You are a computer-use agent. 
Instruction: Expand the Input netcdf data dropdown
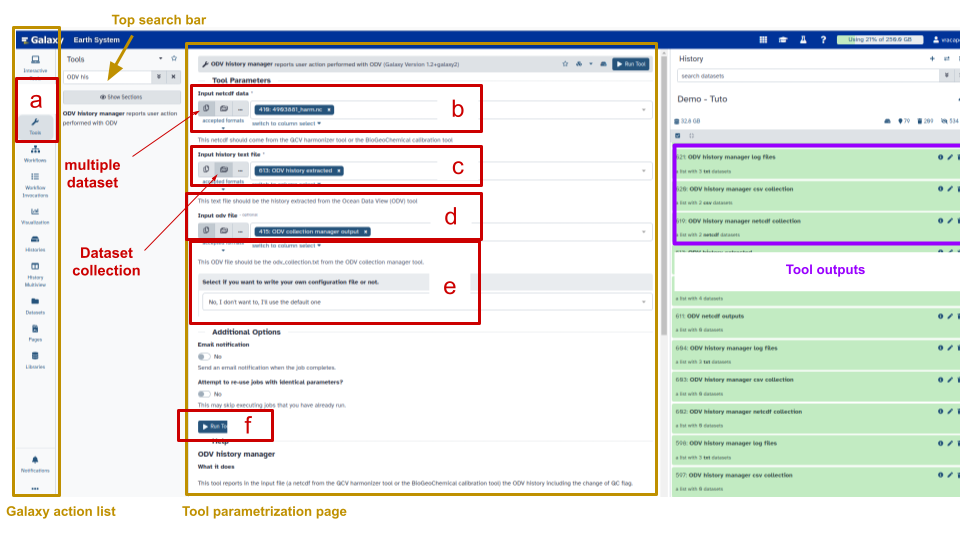tap(643, 110)
